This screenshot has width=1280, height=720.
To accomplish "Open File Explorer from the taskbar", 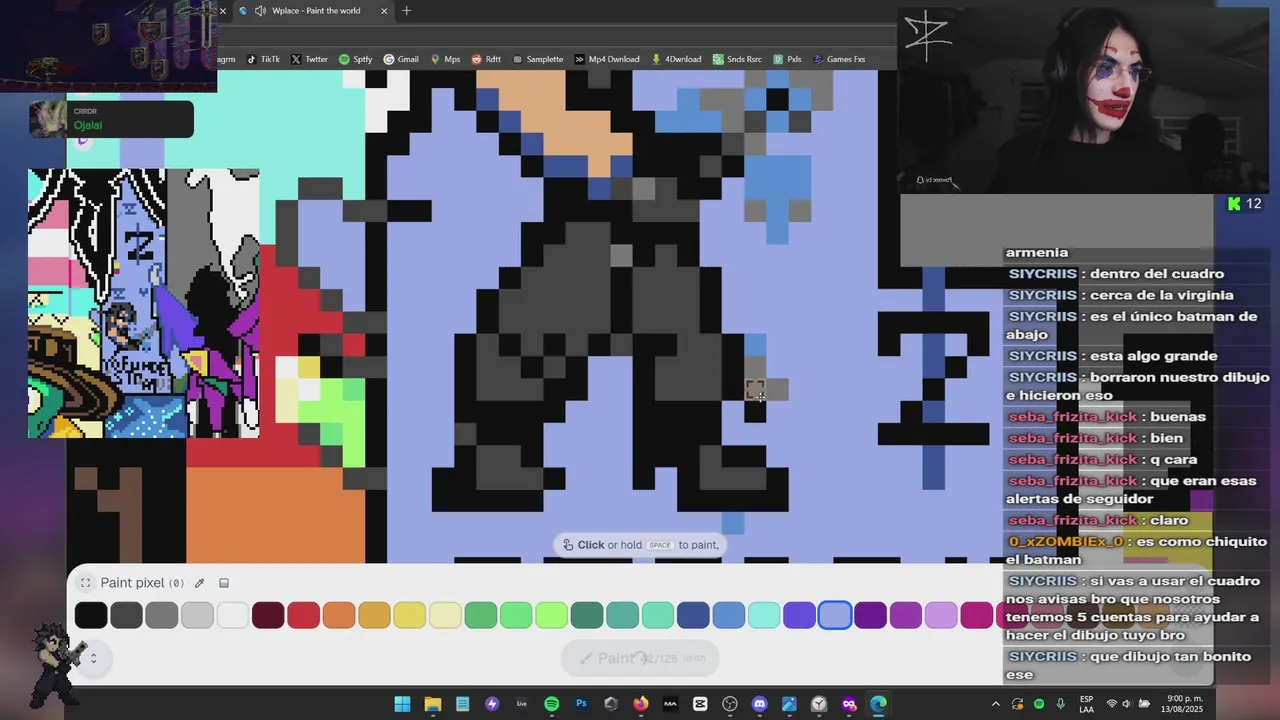I will click(x=432, y=704).
